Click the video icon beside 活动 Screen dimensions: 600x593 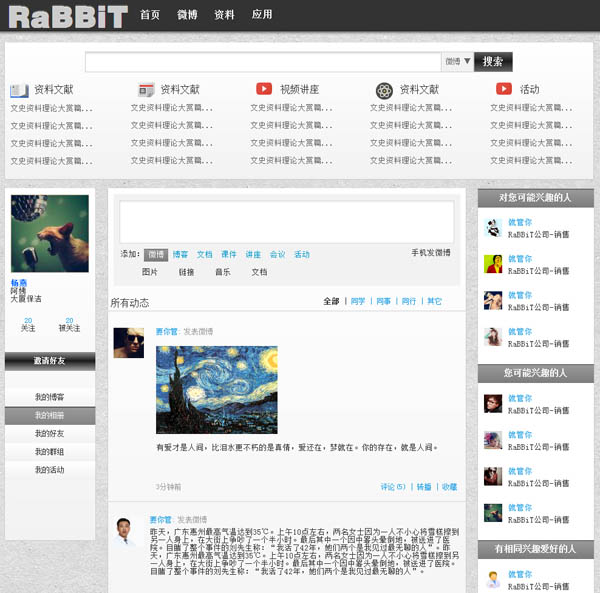click(504, 89)
